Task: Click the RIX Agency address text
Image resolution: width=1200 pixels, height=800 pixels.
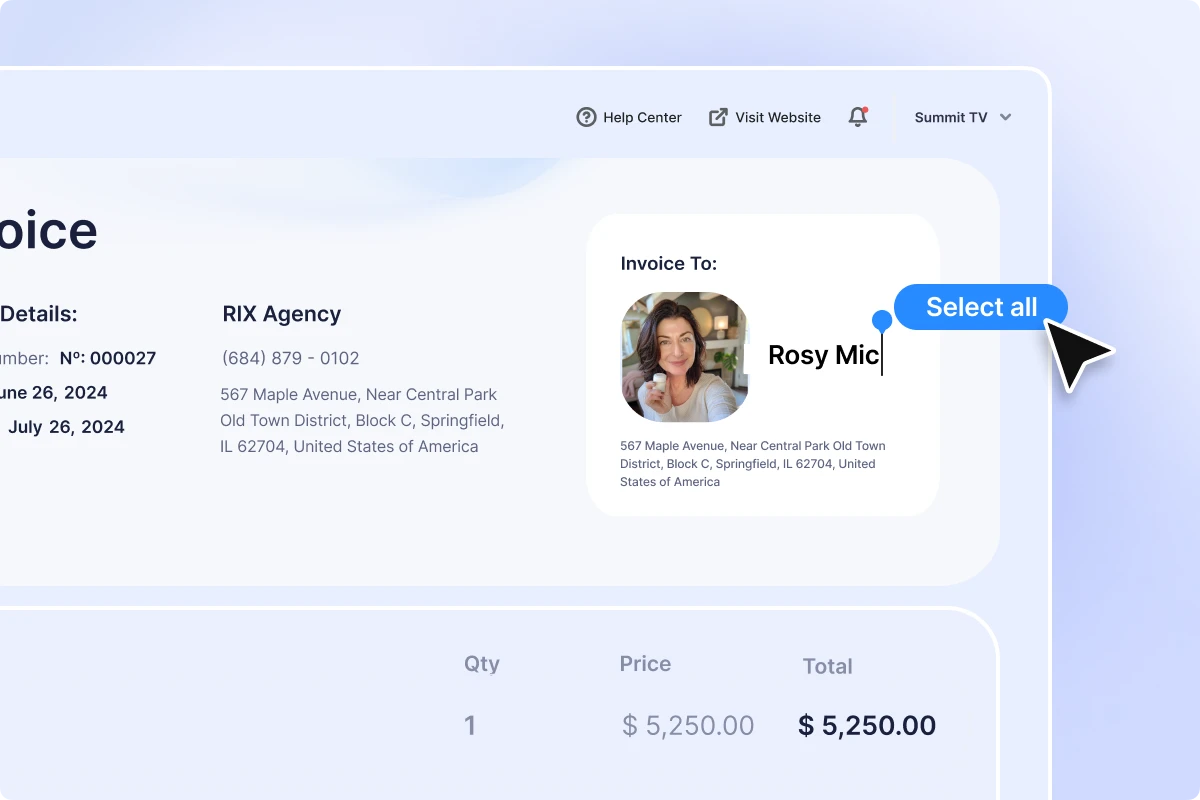Action: pyautogui.click(x=362, y=421)
